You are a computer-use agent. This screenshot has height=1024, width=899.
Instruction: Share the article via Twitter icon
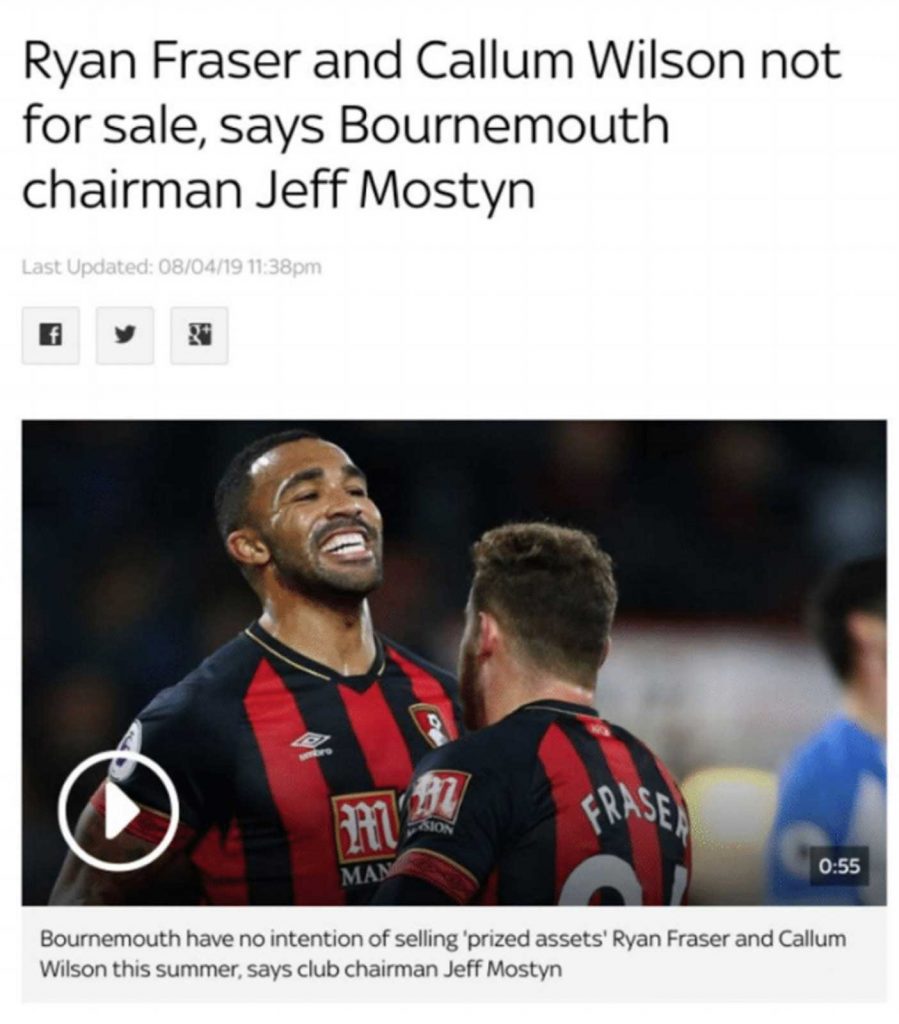tap(125, 335)
